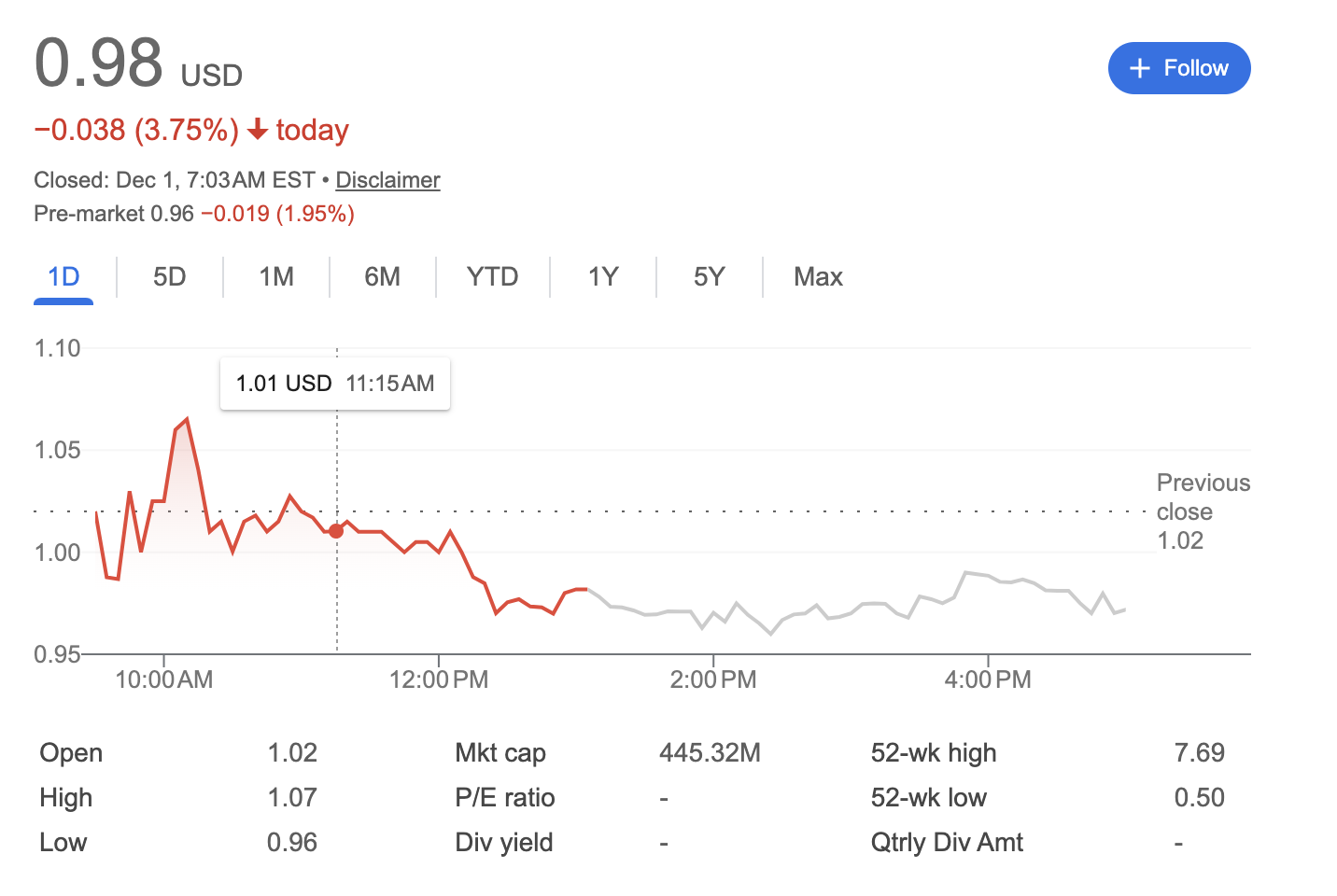Click the red down arrow beside today
Image resolution: width=1337 pixels, height=896 pixels.
pos(258,130)
